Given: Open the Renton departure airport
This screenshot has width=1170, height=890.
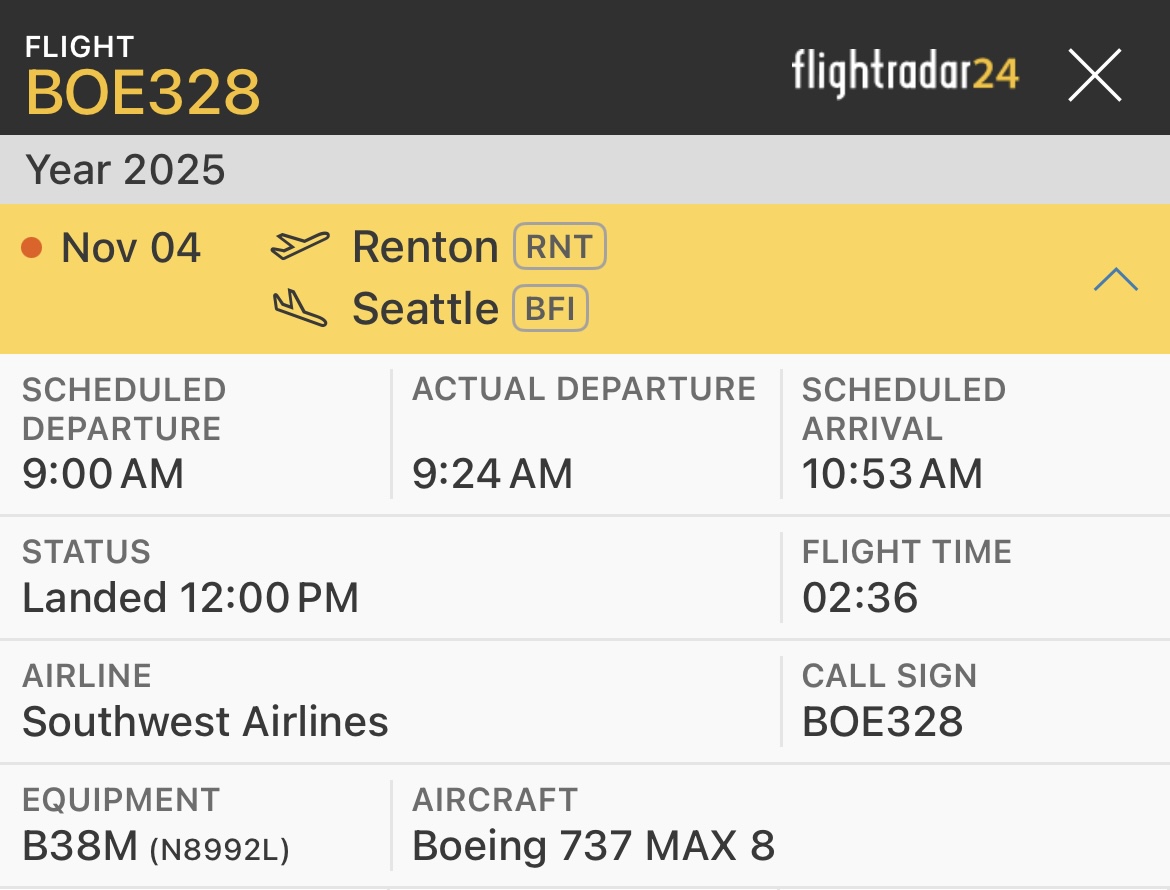Looking at the screenshot, I should (425, 247).
